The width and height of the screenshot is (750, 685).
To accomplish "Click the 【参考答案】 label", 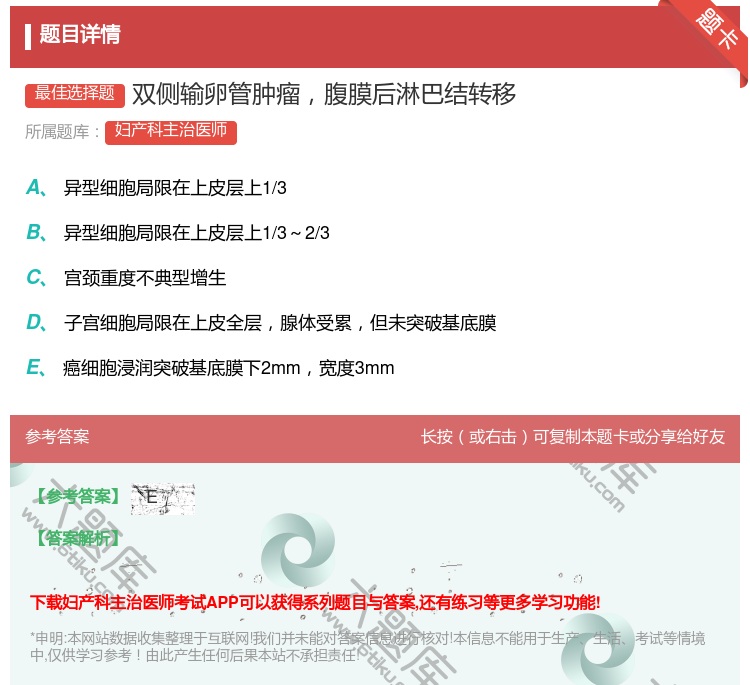I will click(x=77, y=497).
